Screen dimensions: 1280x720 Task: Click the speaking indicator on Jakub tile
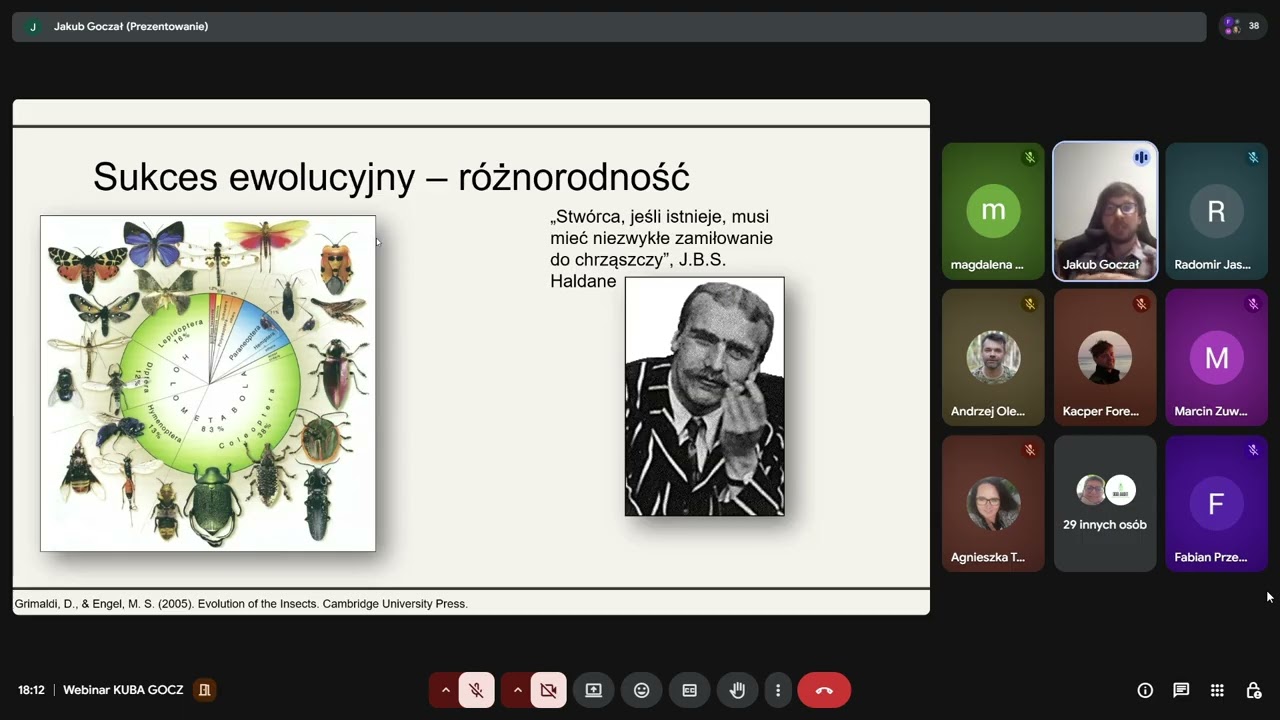1141,158
